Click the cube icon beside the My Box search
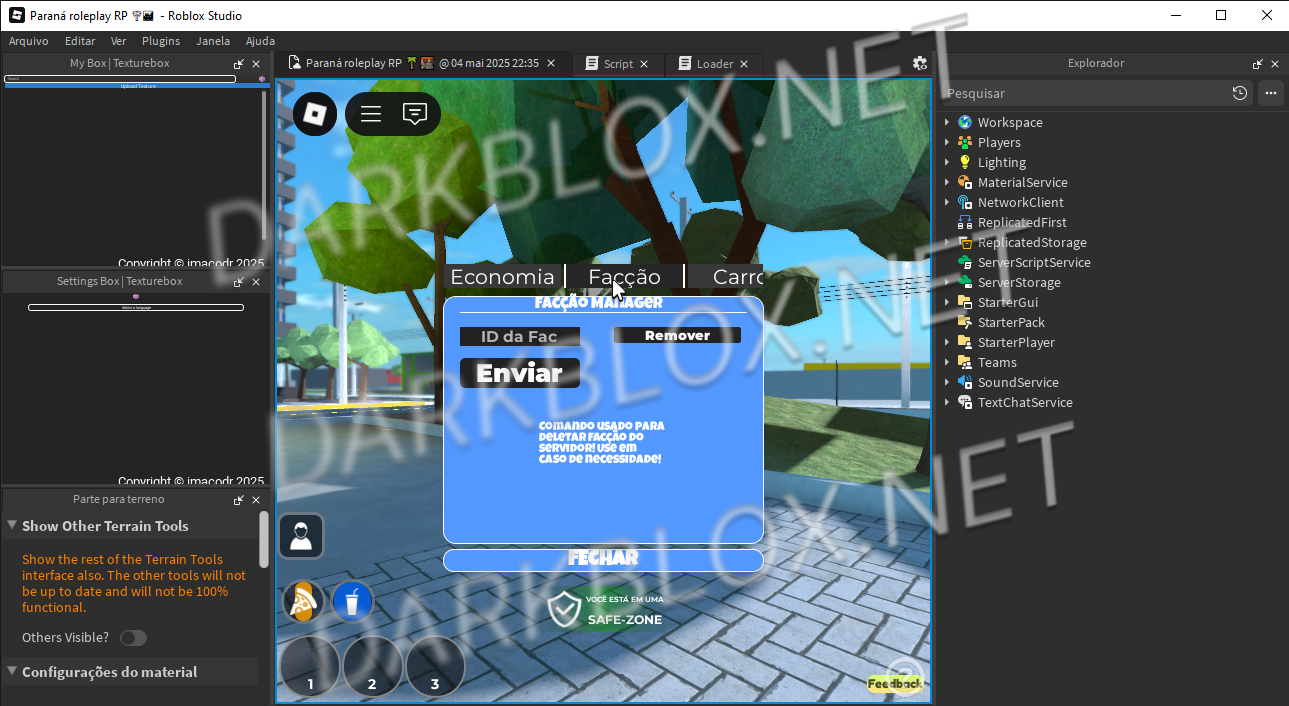 (262, 78)
